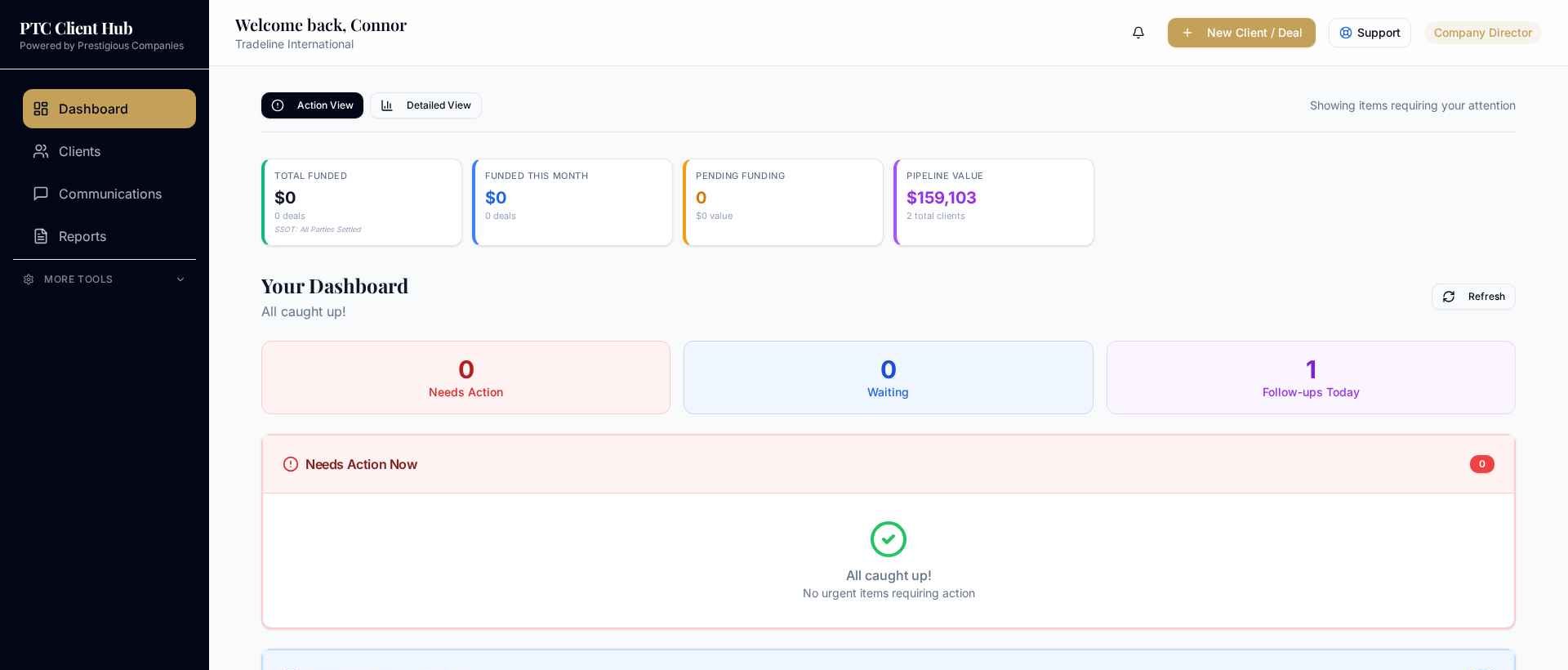The height and width of the screenshot is (670, 1568).
Task: Open the Funded This Month card
Action: (x=572, y=203)
